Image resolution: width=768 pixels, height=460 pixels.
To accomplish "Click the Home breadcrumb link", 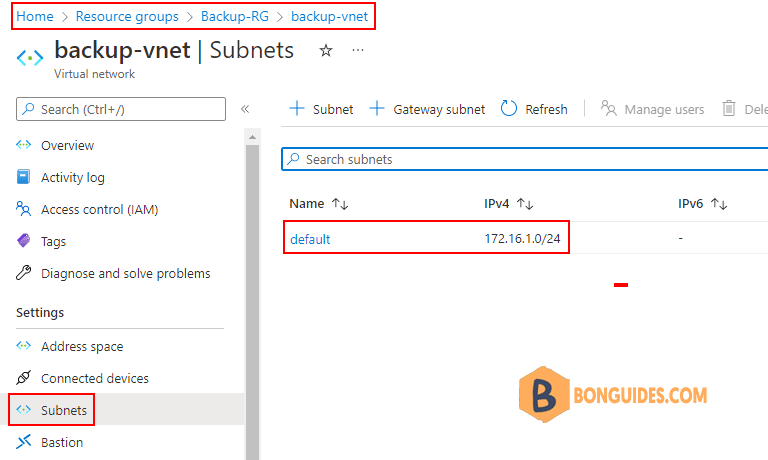I will [35, 16].
